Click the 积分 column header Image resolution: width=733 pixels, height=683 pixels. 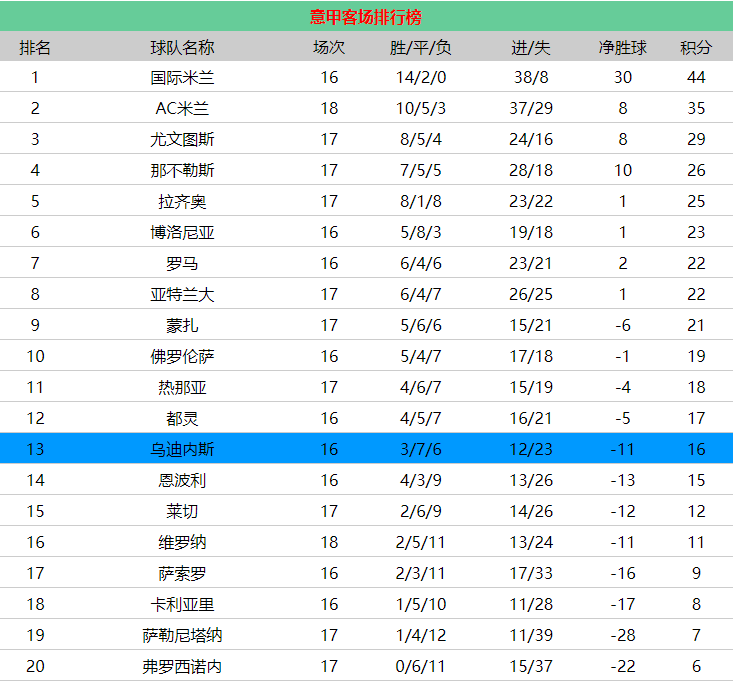coord(696,47)
